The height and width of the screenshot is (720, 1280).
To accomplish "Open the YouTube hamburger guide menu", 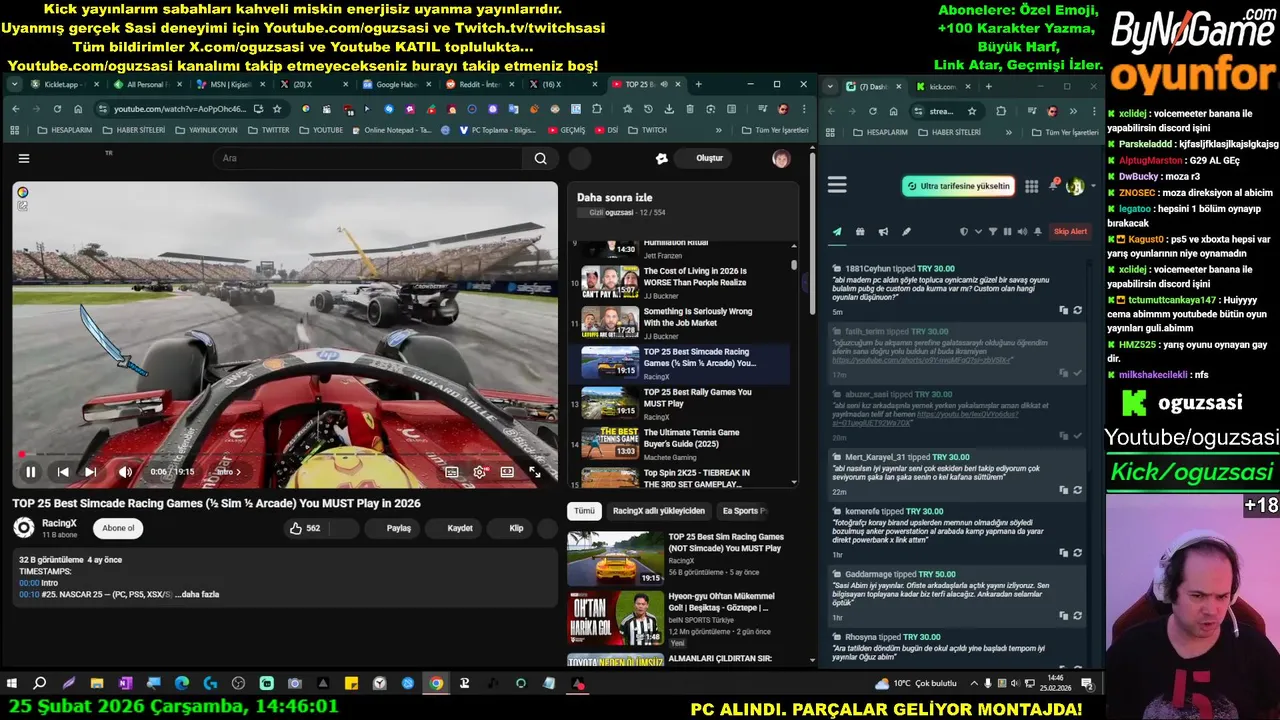I will 24,158.
